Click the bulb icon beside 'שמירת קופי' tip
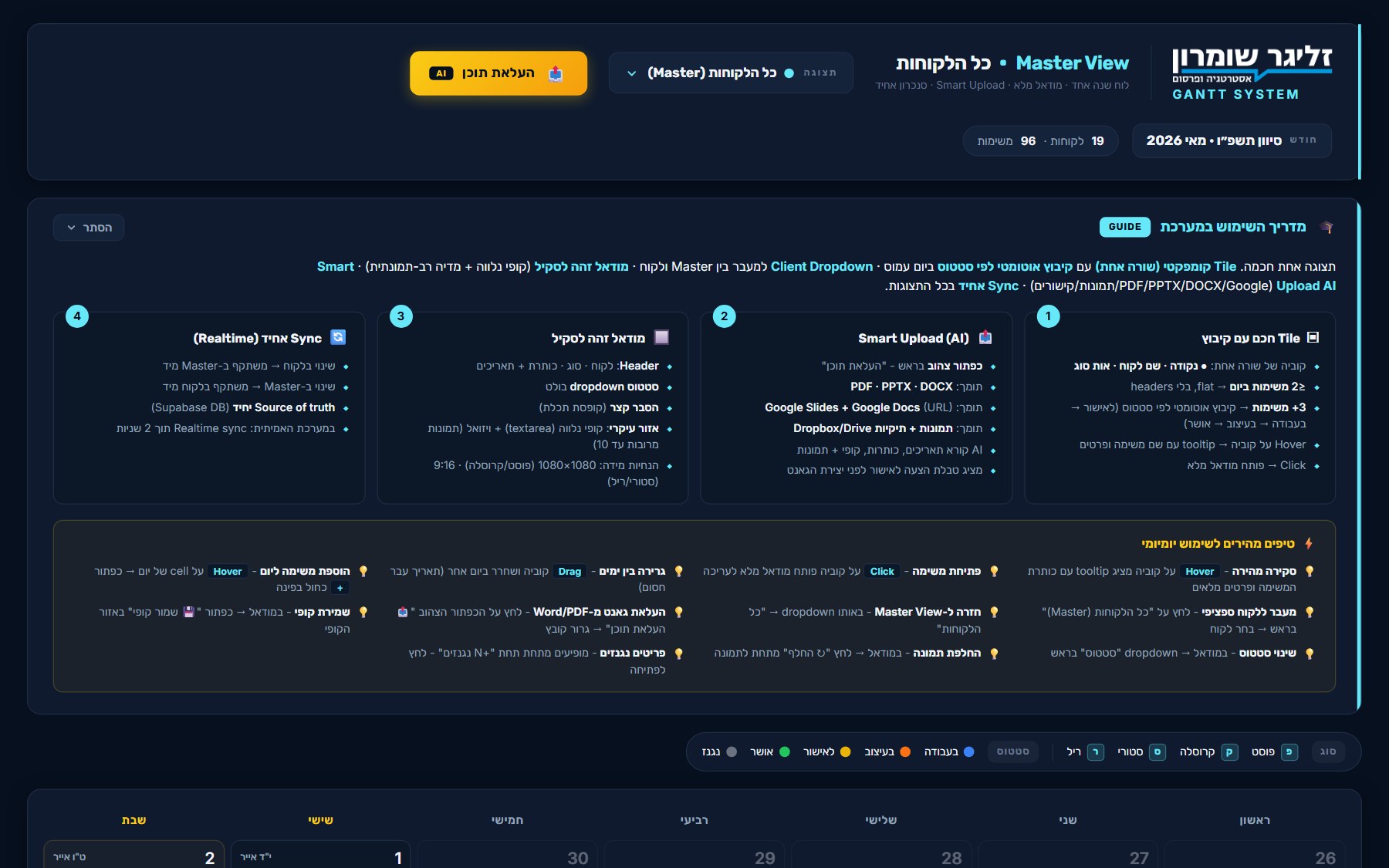The width and height of the screenshot is (1389, 868). (363, 613)
